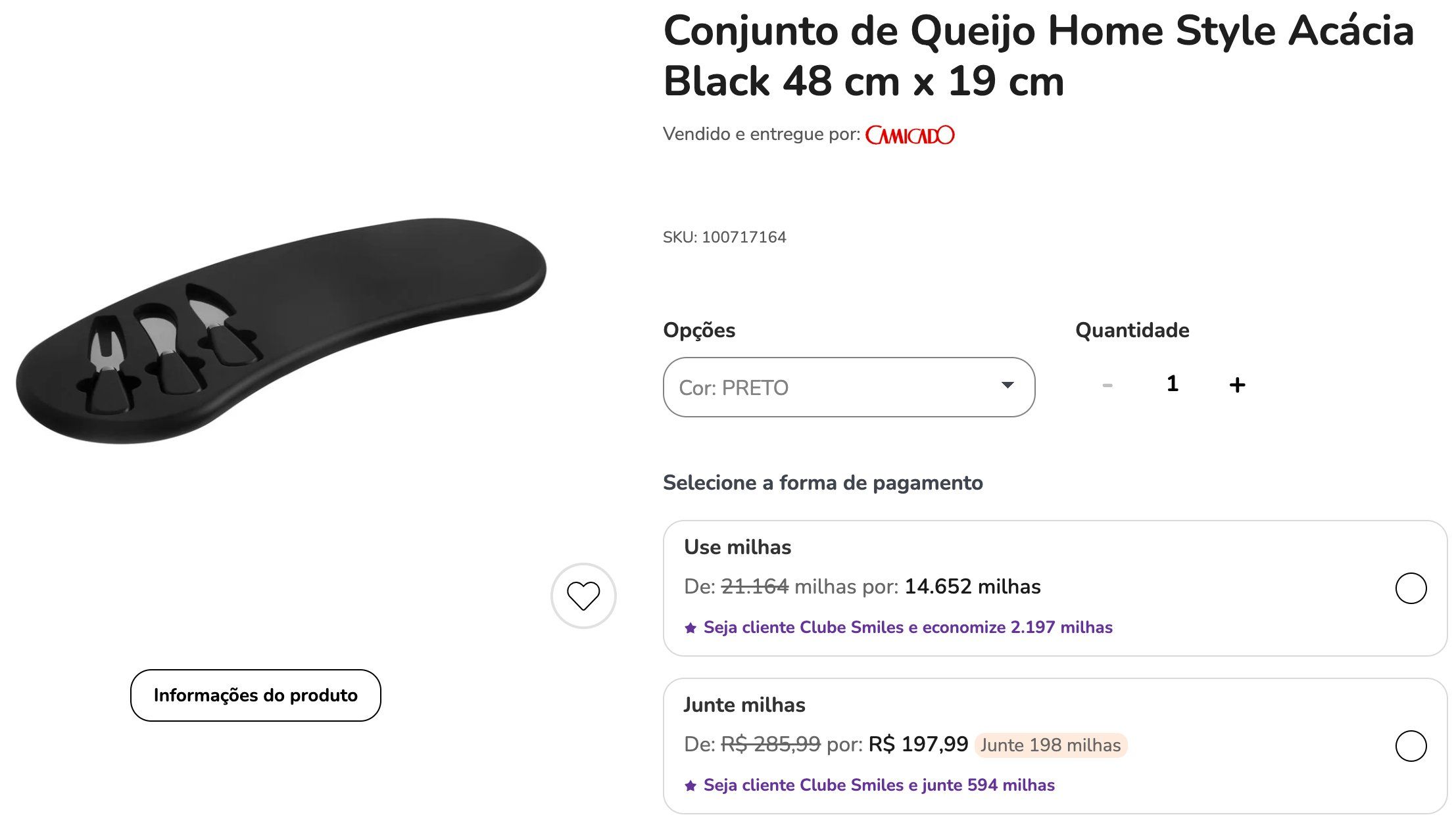1456x819 pixels.
Task: Open the Cor: PRETO dropdown
Action: (x=849, y=387)
